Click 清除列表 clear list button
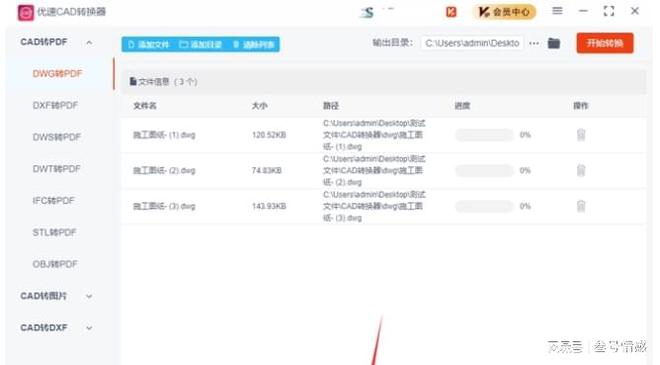 [253, 45]
